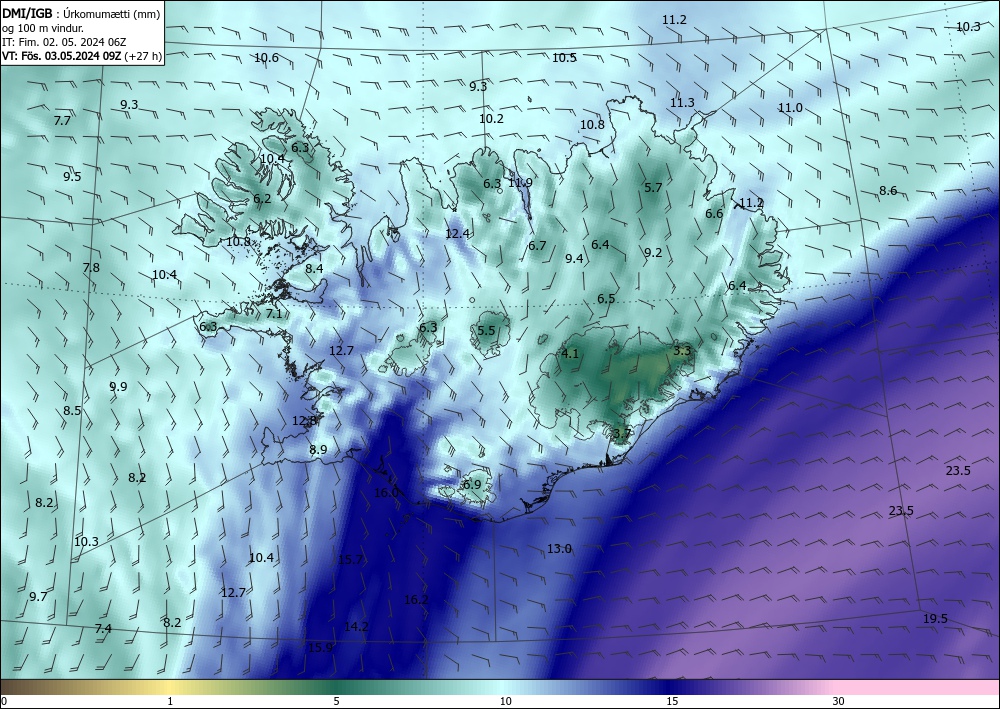Image resolution: width=1000 pixels, height=709 pixels.
Task: Click the 6.2 value in the Westfjords
Action: [262, 199]
